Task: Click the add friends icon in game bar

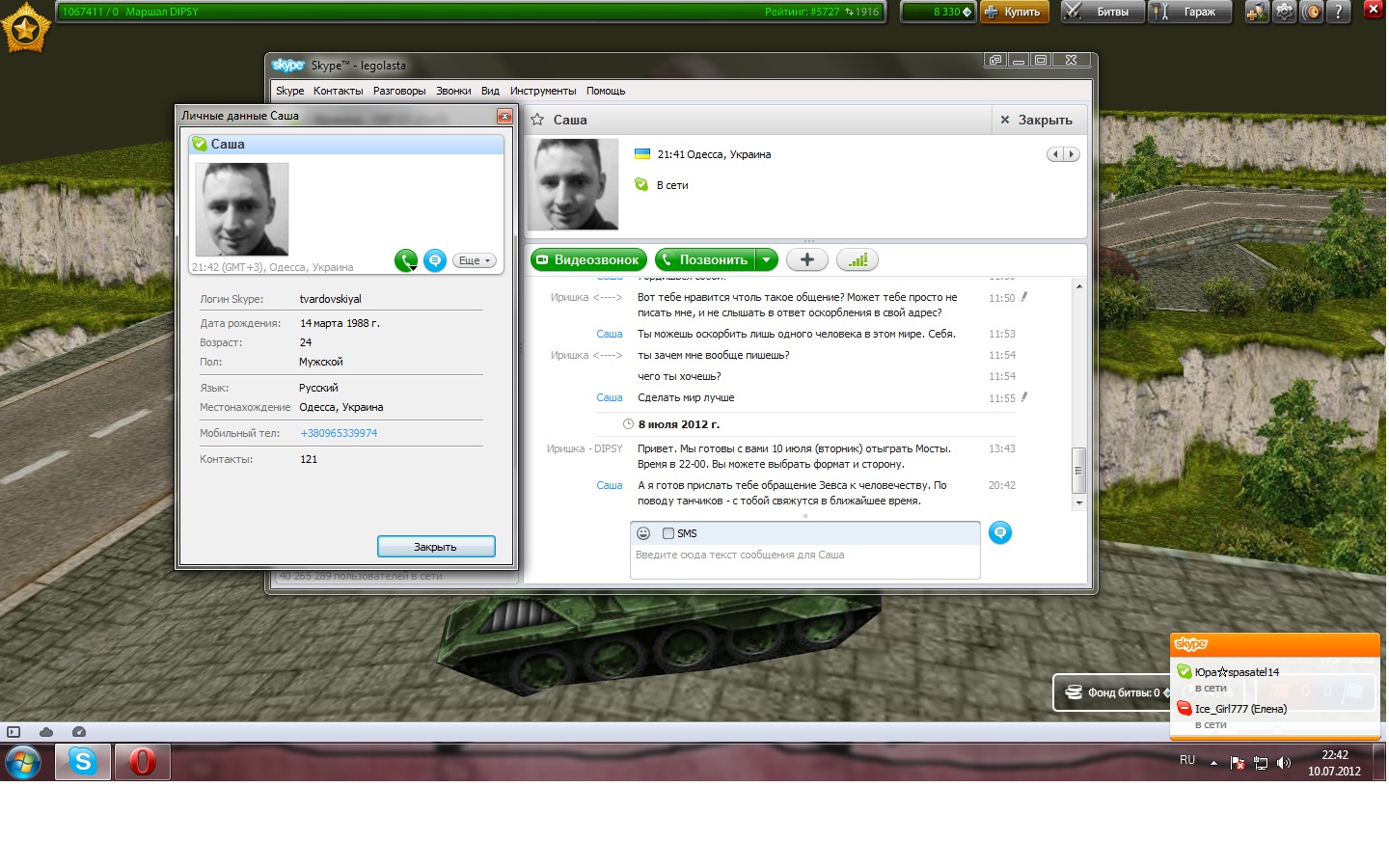Action: pyautogui.click(x=1256, y=12)
